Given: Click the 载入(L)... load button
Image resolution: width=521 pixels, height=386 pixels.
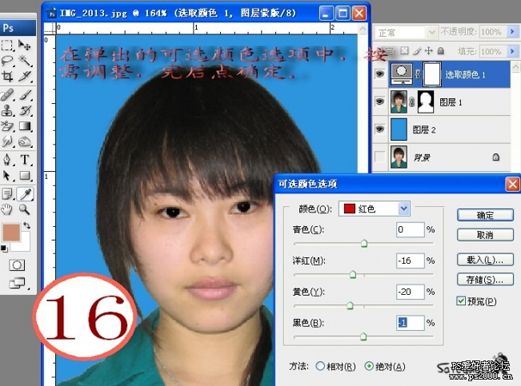Looking at the screenshot, I should click(485, 260).
